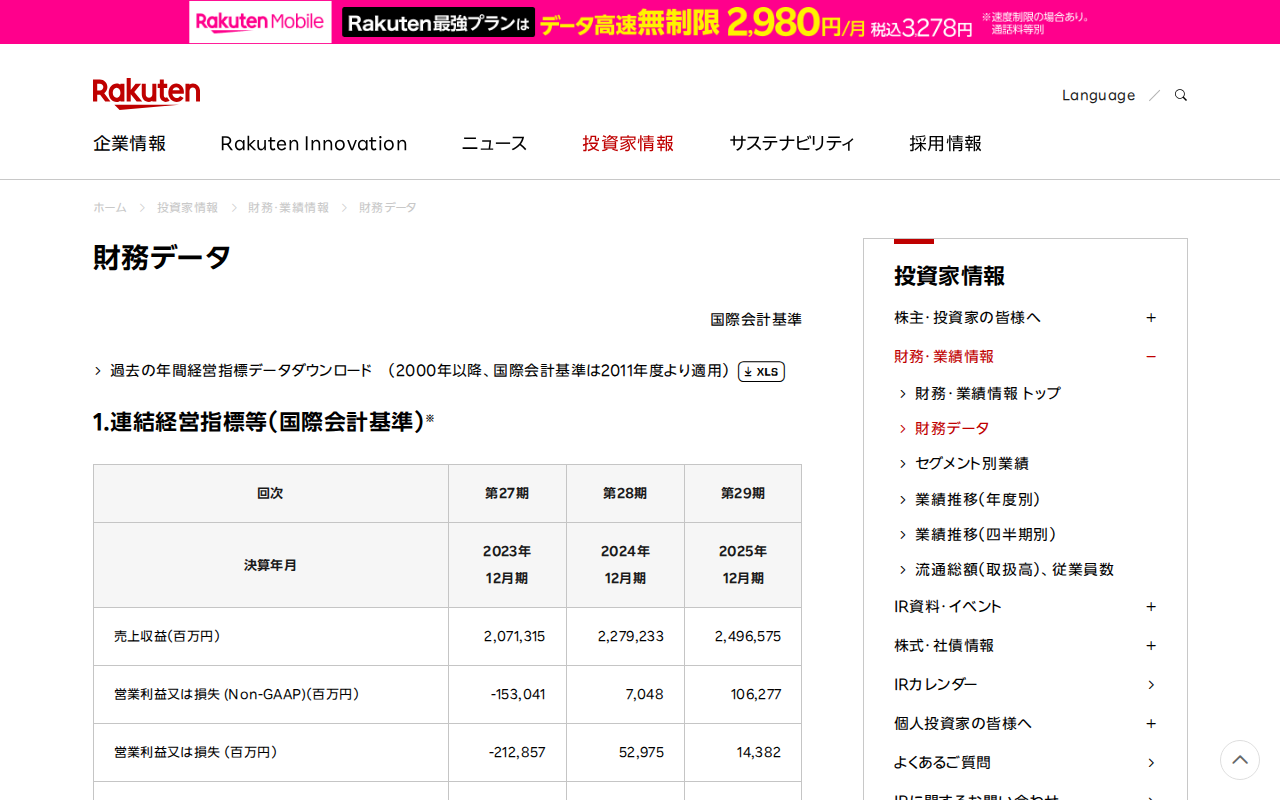Image resolution: width=1280 pixels, height=800 pixels.
Task: Open 投資家情報 navigation menu
Action: (628, 144)
